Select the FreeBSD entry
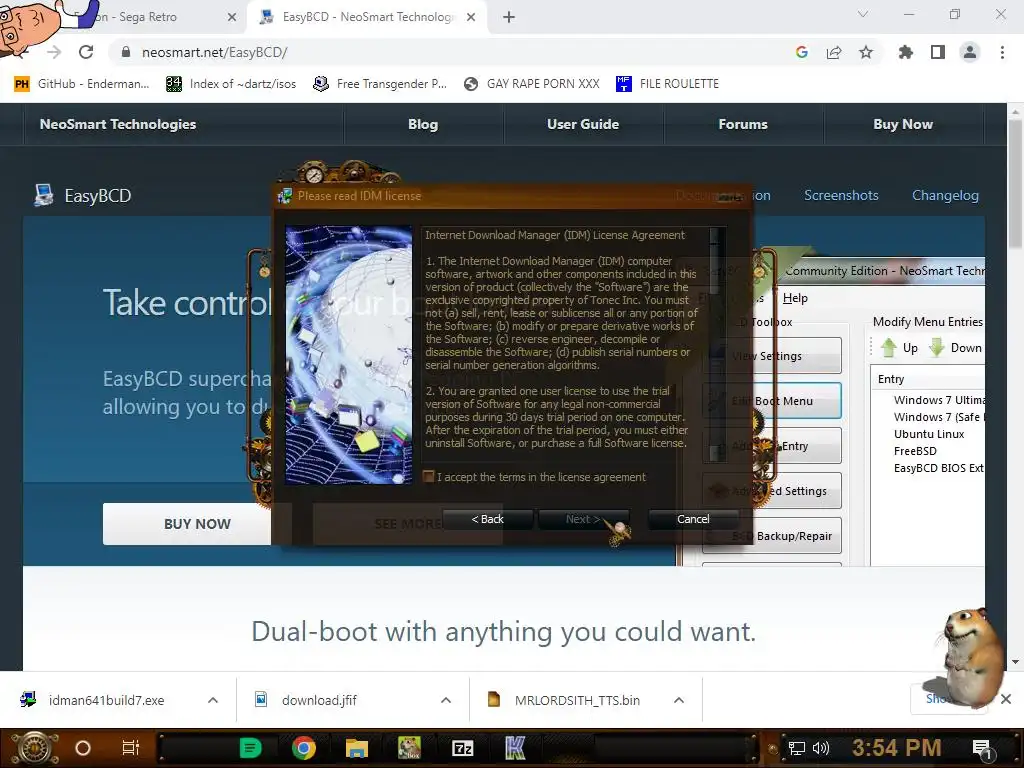1024x768 pixels. point(915,451)
